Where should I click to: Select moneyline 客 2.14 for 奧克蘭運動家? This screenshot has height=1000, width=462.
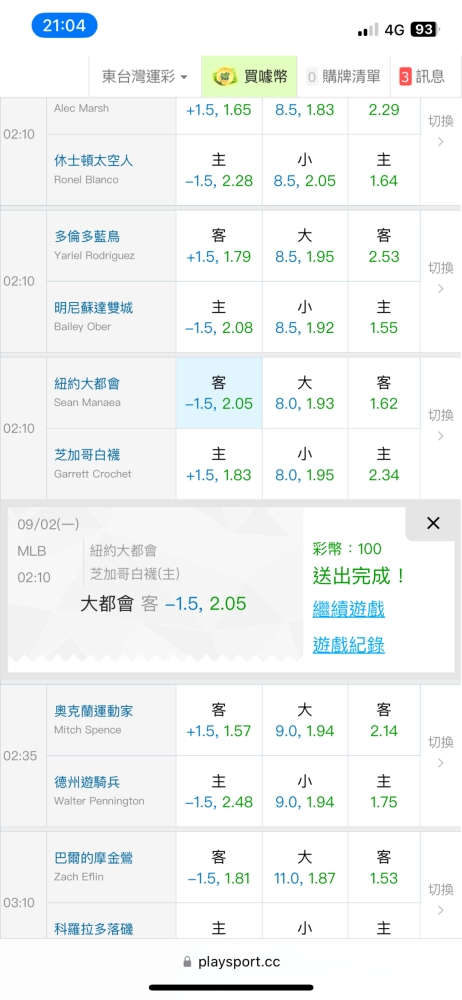pos(384,720)
